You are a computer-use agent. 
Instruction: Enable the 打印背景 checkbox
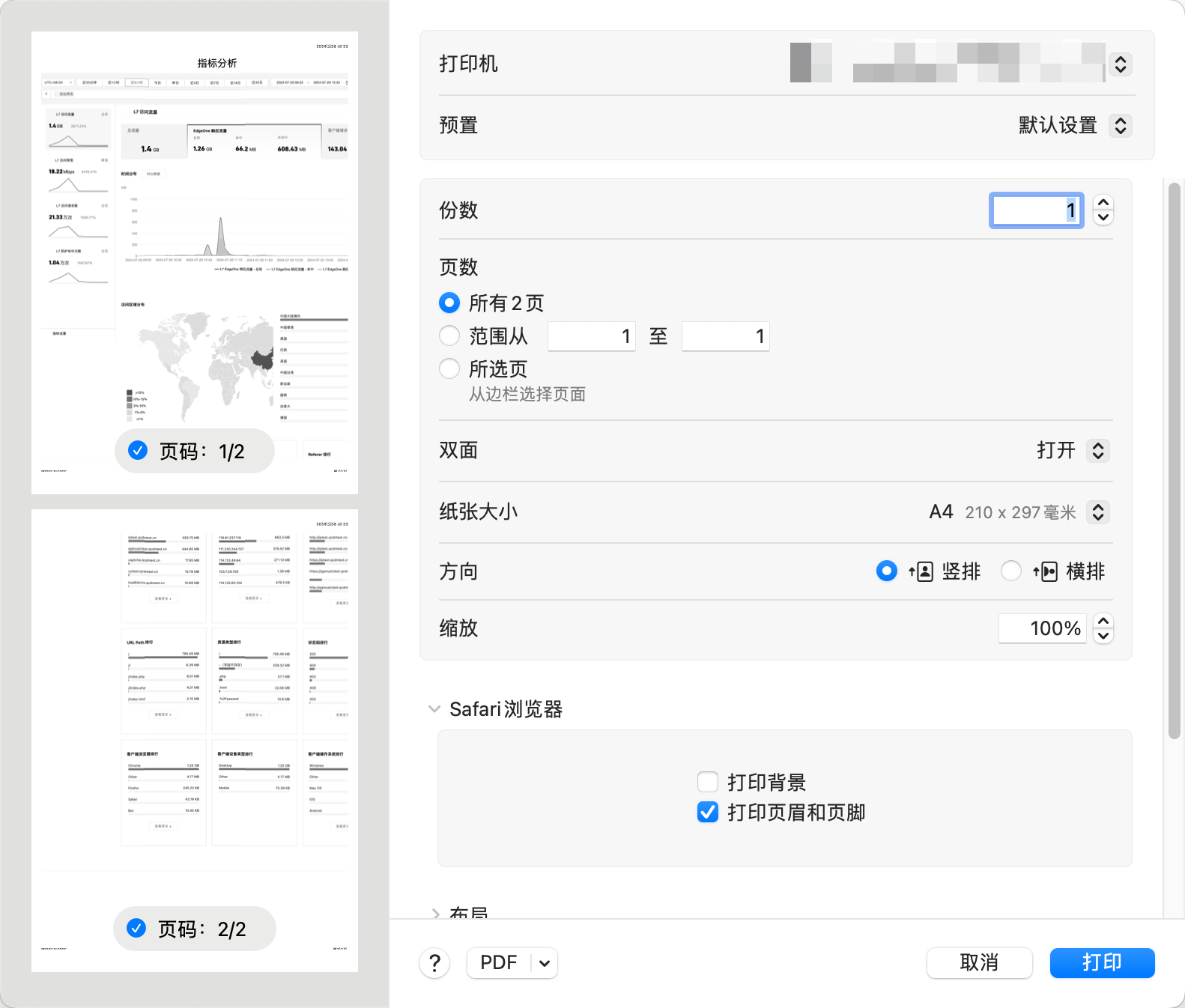point(708,783)
